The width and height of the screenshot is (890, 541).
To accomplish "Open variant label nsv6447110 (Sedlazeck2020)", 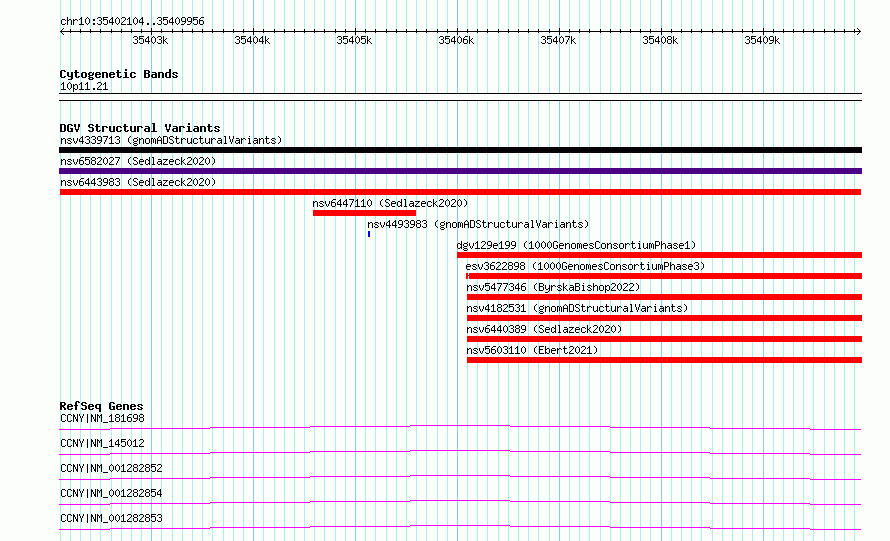I will (390, 203).
